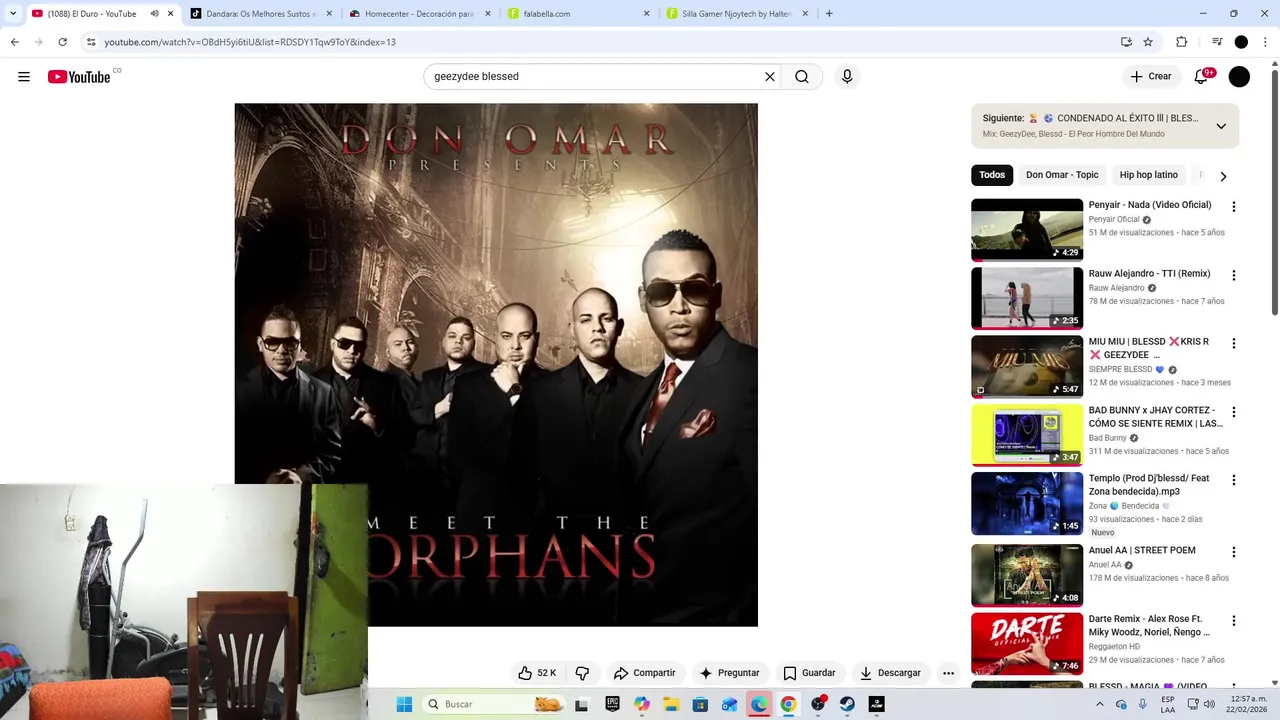Viewport: 1280px width, 720px height.
Task: Run the search with magnifier button
Action: 802,77
